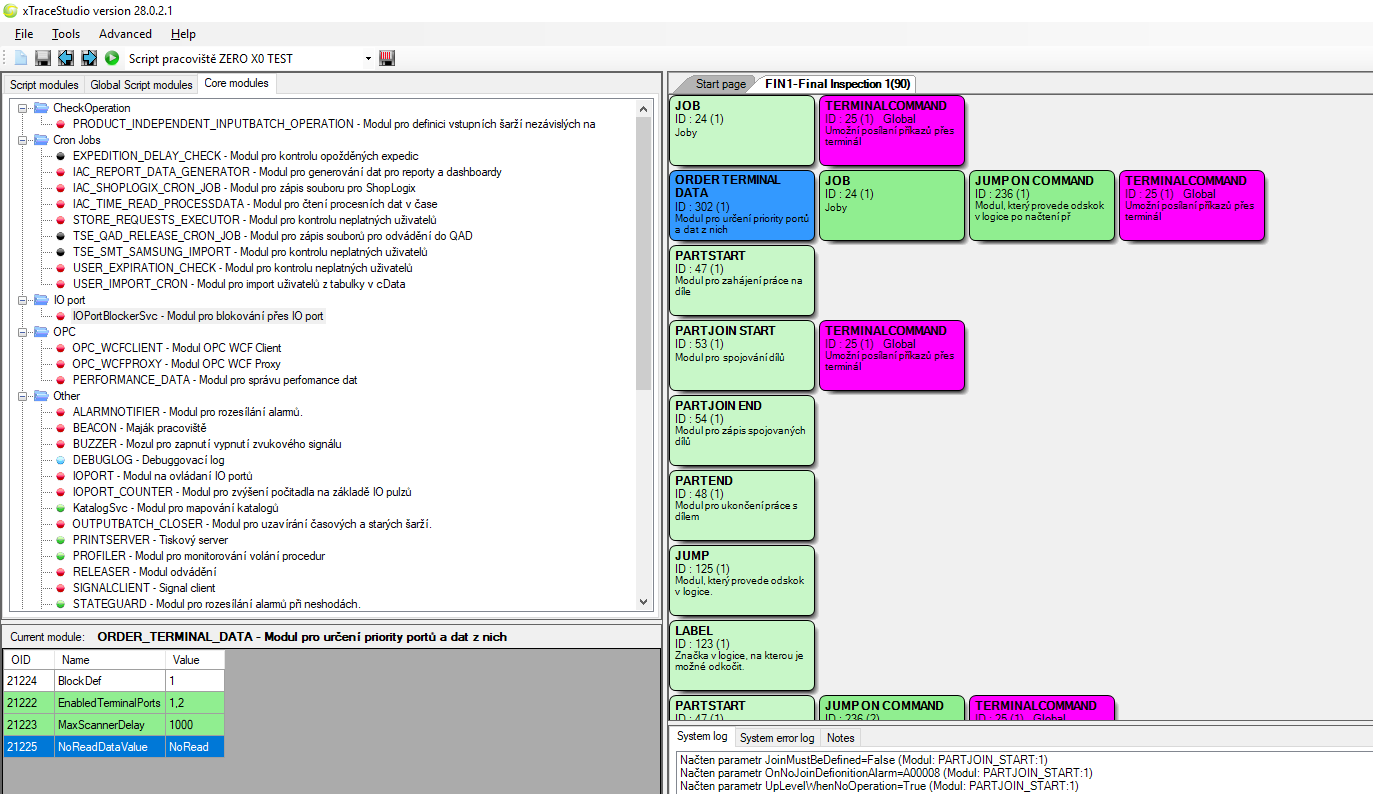Toggle the green status dot beside PRINTSERVER

click(x=61, y=539)
